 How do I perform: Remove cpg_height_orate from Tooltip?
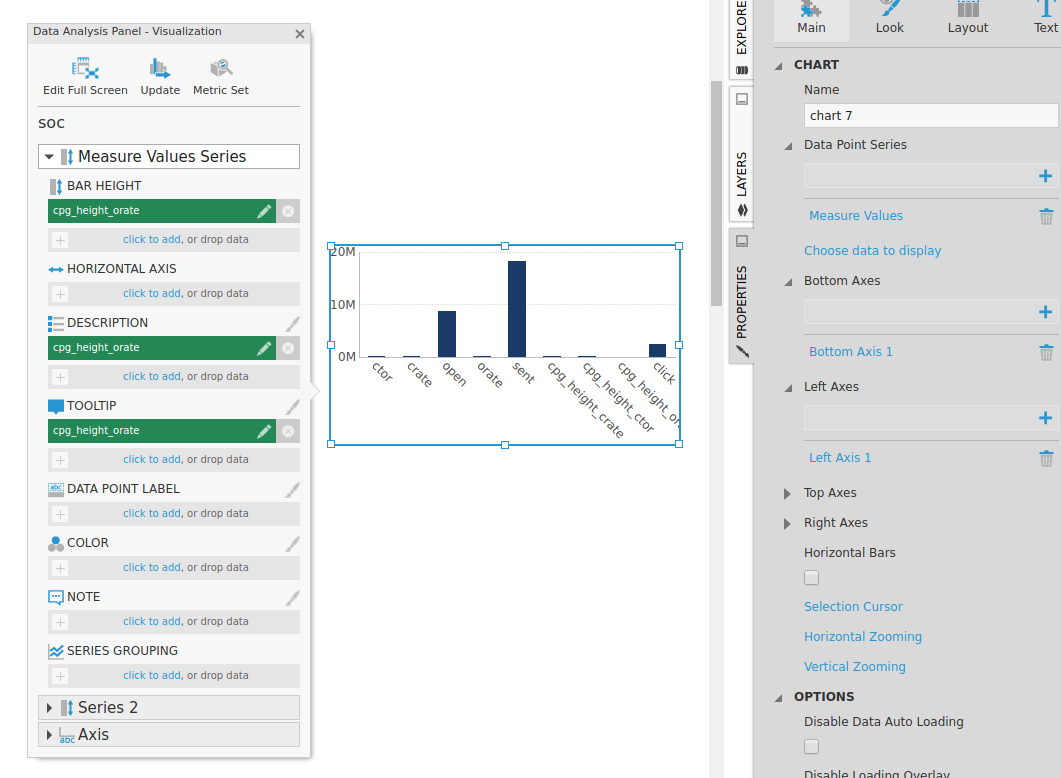(288, 431)
